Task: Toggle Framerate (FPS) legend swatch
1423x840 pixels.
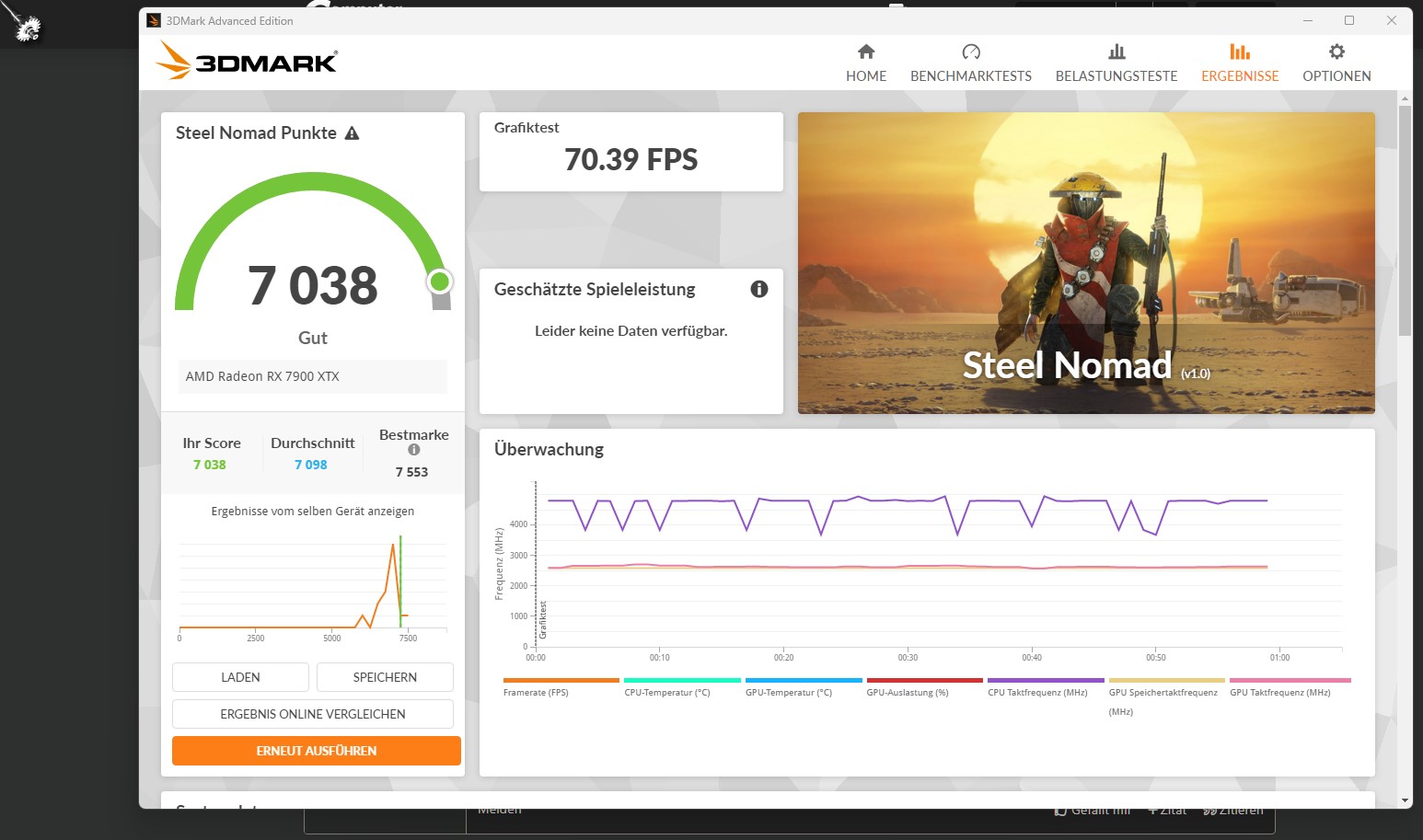Action: click(x=561, y=681)
